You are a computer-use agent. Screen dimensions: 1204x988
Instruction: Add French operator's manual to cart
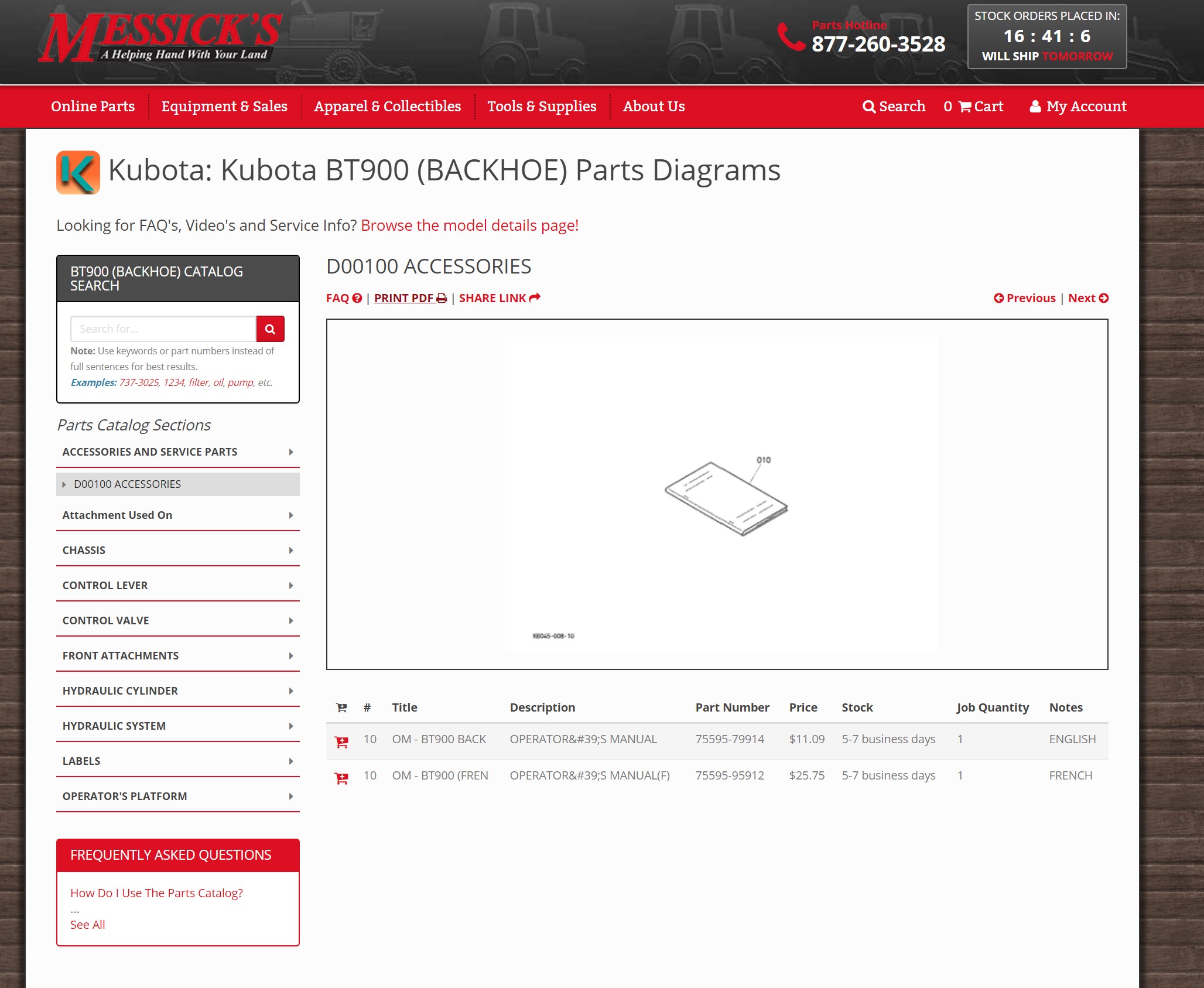pos(341,778)
